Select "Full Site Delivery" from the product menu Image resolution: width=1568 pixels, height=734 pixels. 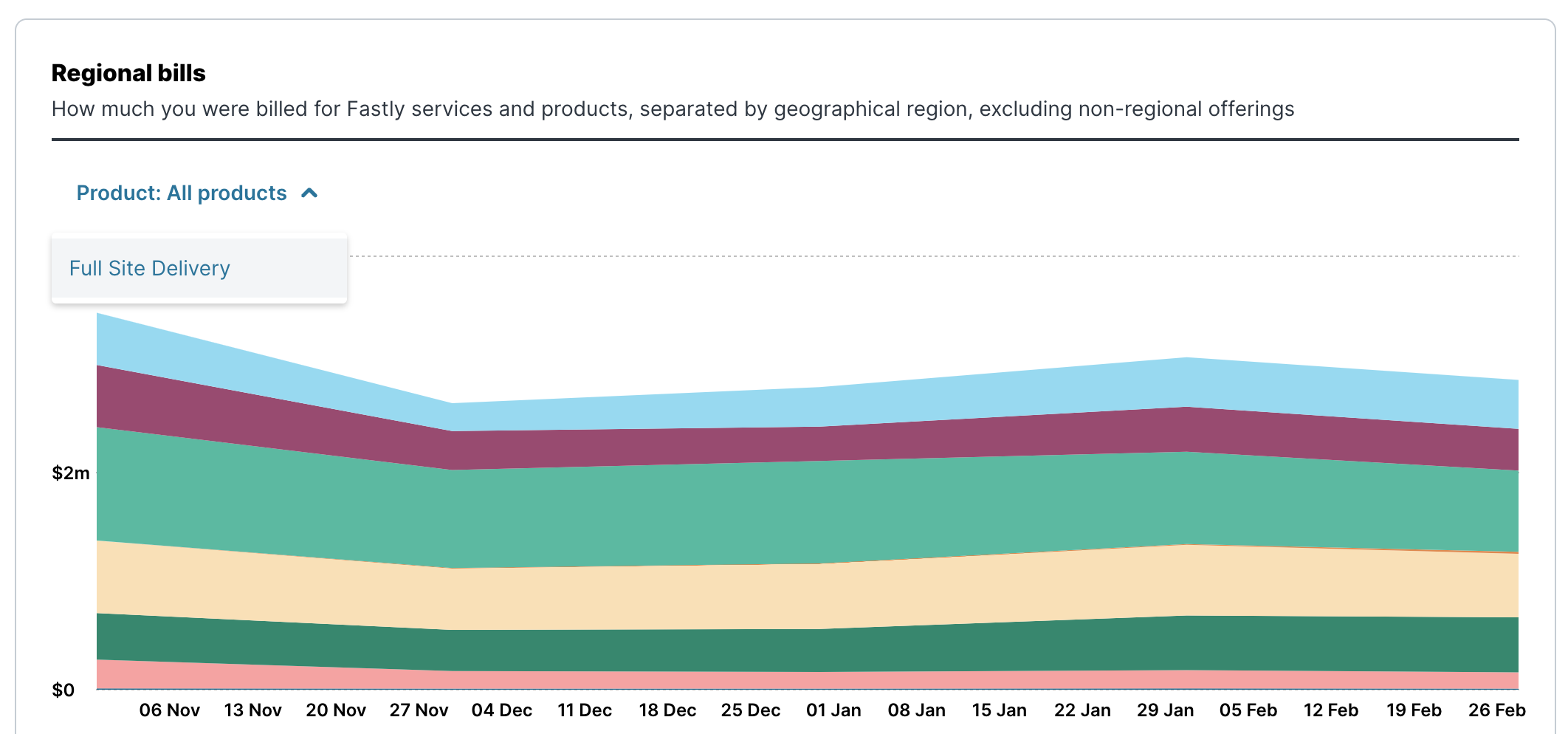[148, 268]
